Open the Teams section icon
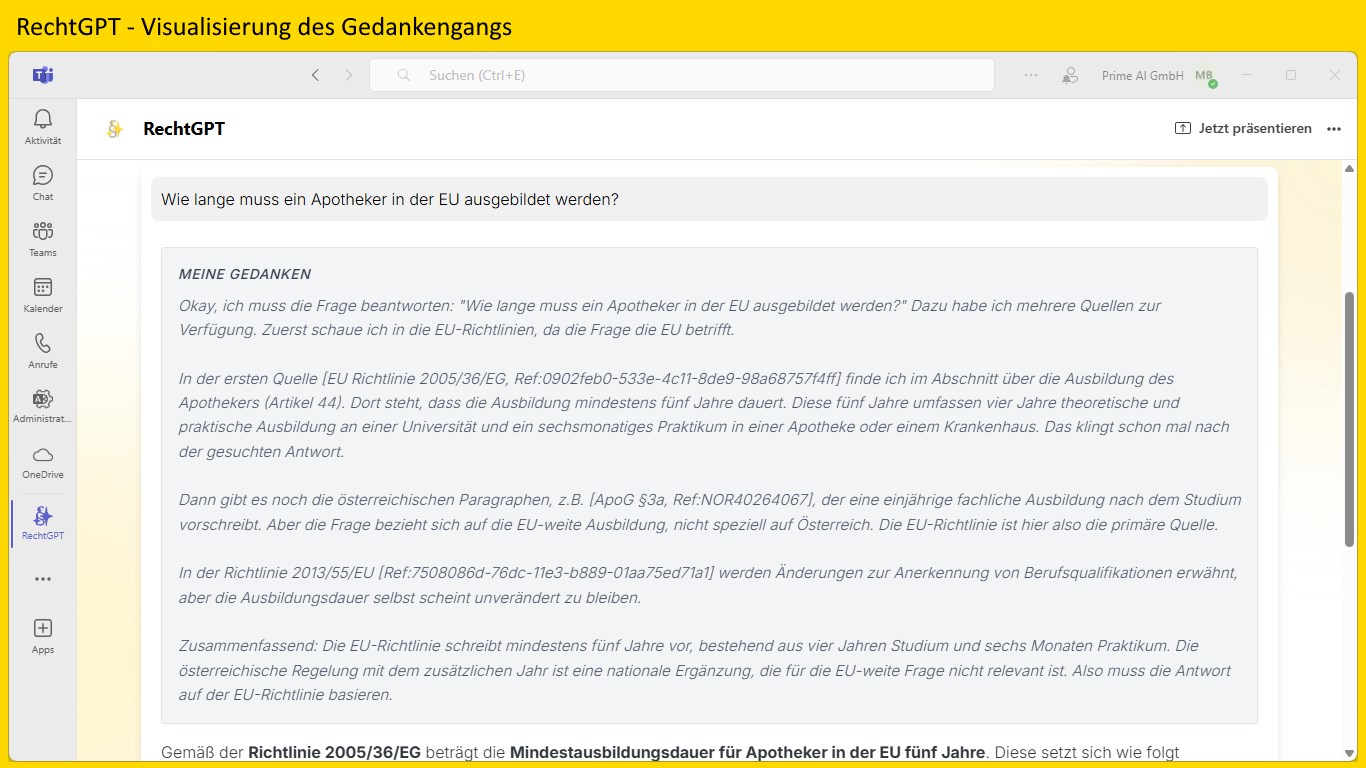 tap(42, 232)
